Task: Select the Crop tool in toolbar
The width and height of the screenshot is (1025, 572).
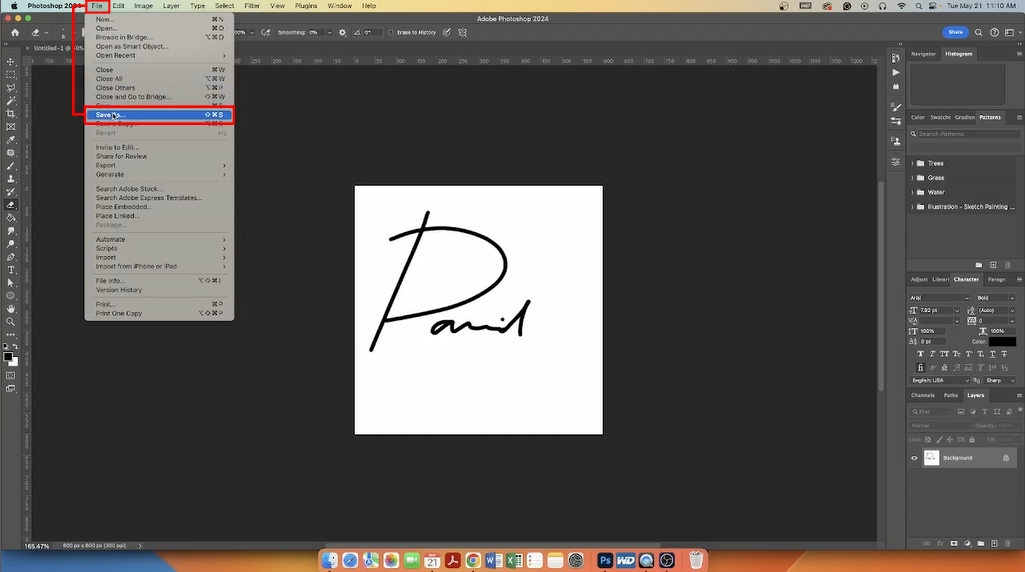Action: point(10,114)
